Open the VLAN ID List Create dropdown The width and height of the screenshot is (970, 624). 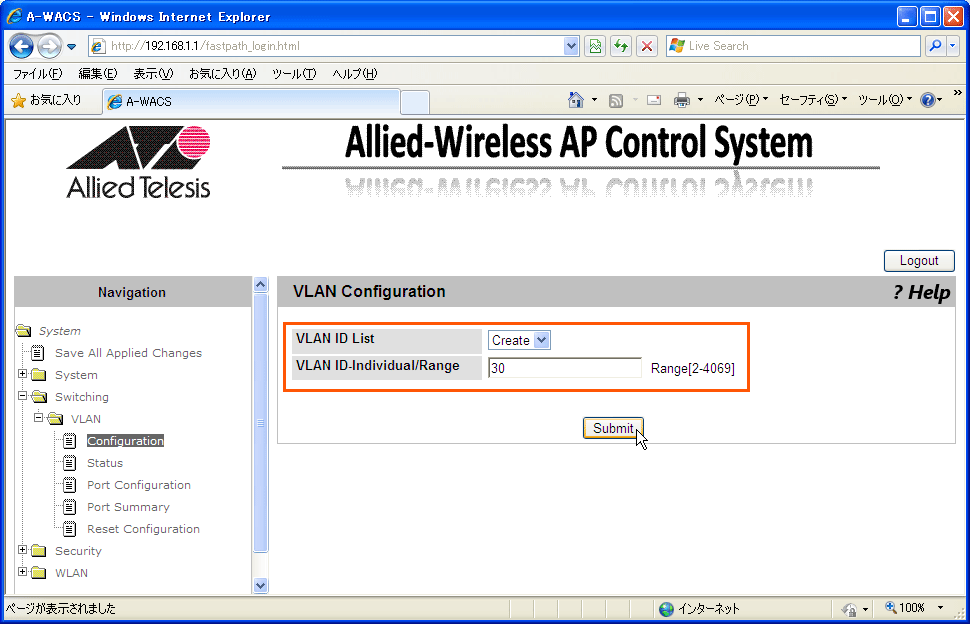point(519,340)
